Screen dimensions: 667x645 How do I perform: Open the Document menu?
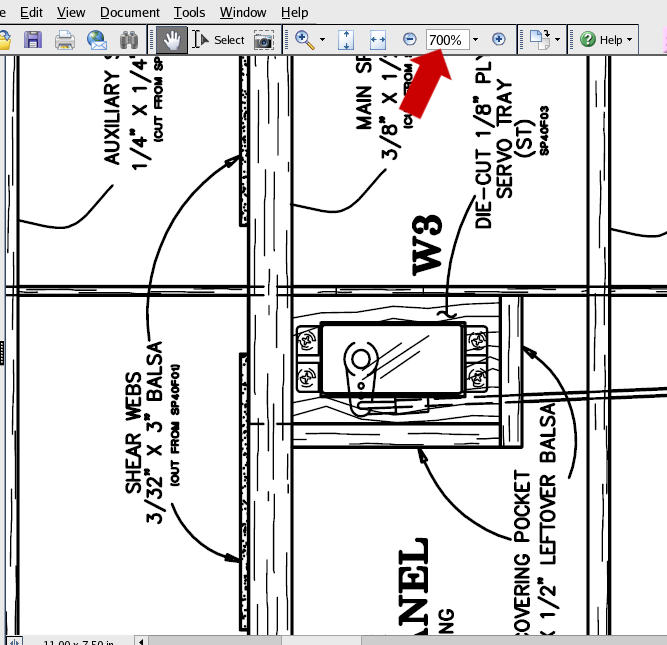(130, 12)
